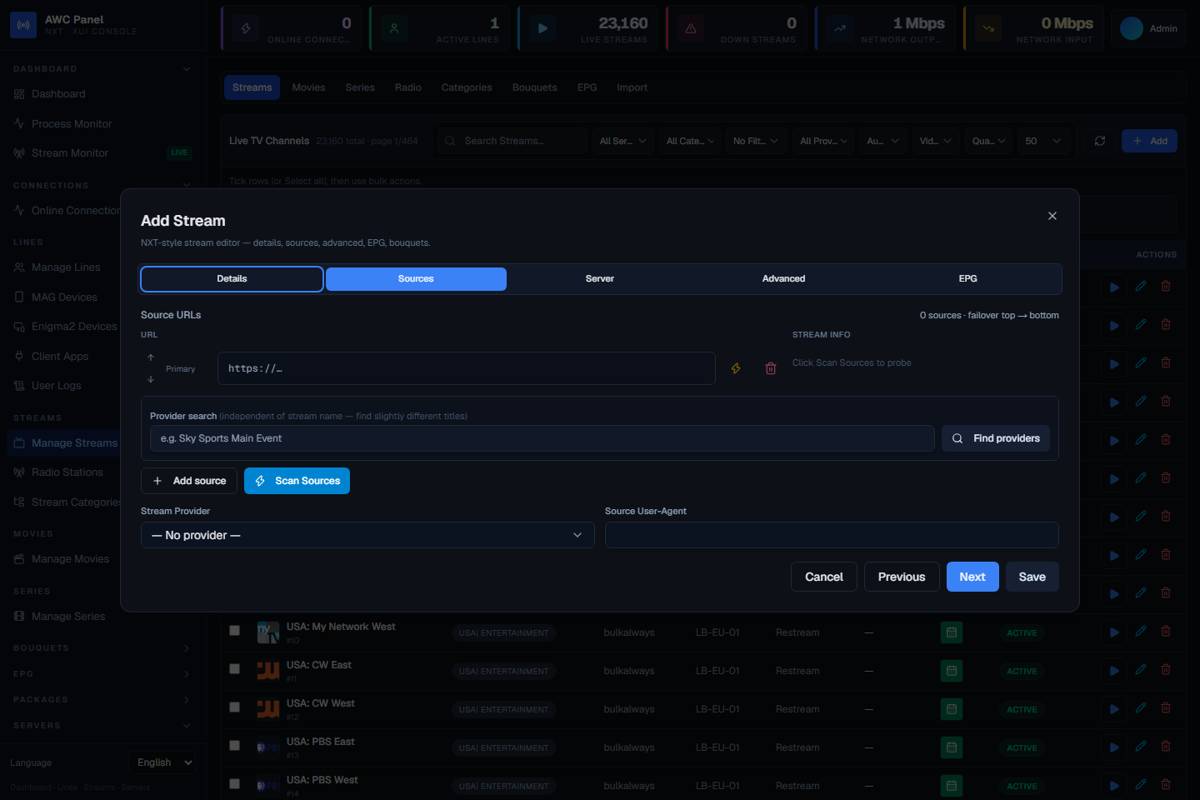Move Primary source down with arrow

(151, 380)
